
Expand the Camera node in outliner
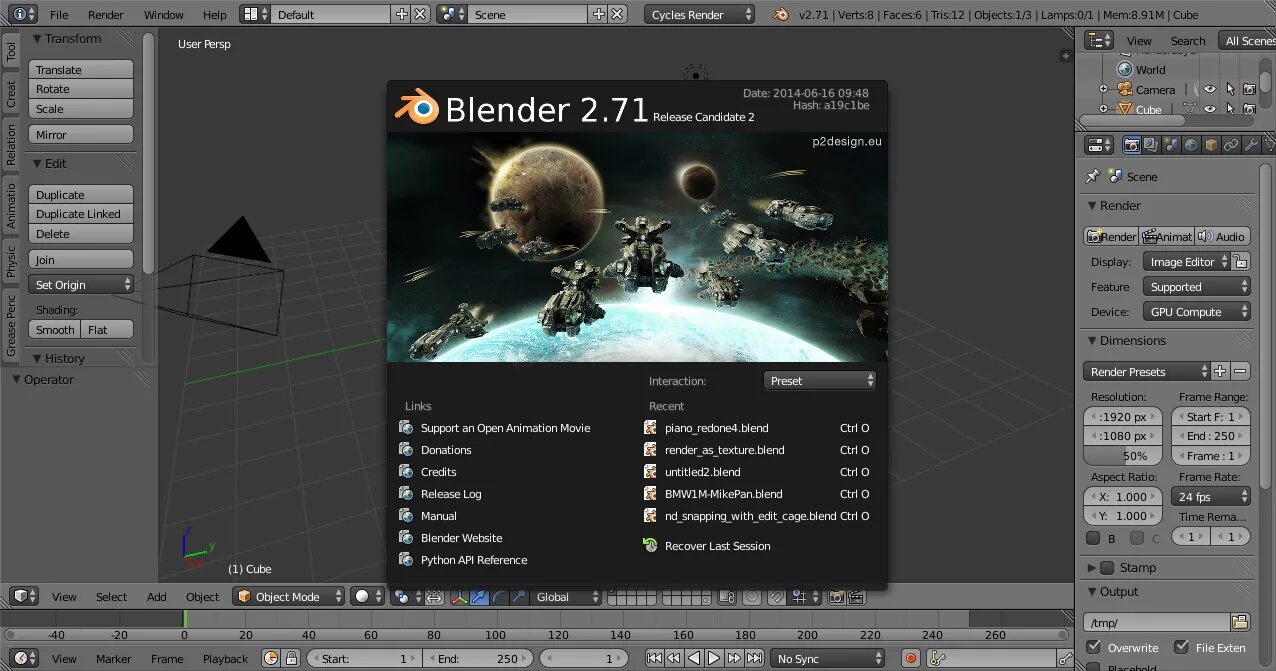[1103, 89]
